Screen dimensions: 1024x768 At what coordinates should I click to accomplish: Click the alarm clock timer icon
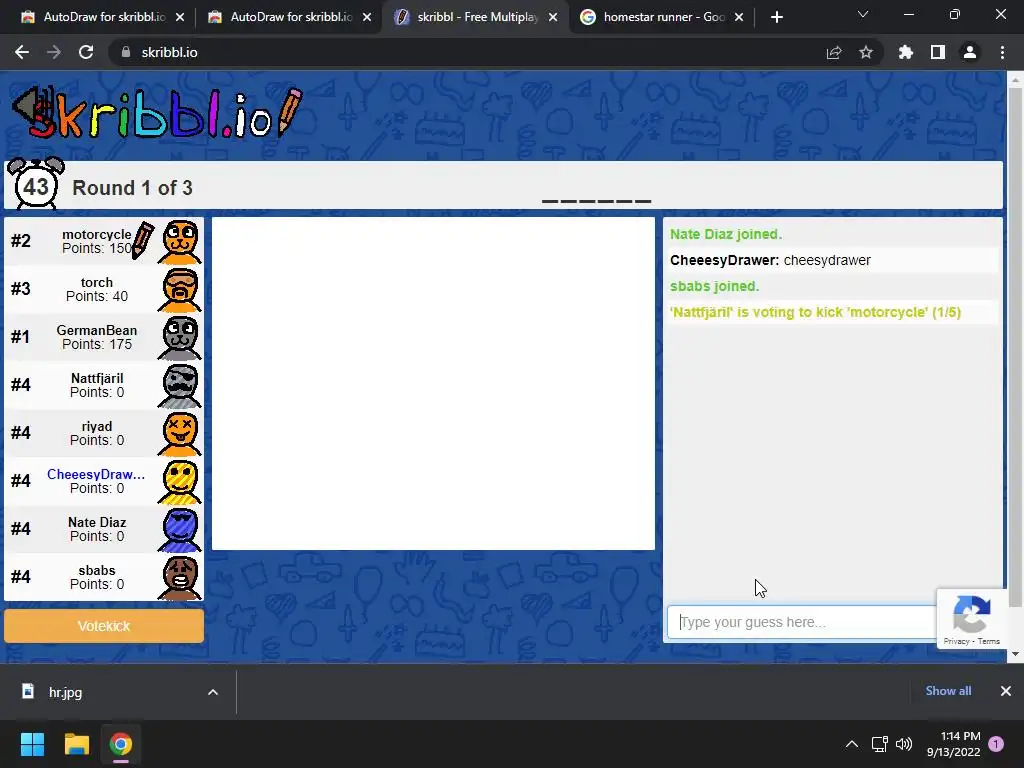tap(35, 184)
